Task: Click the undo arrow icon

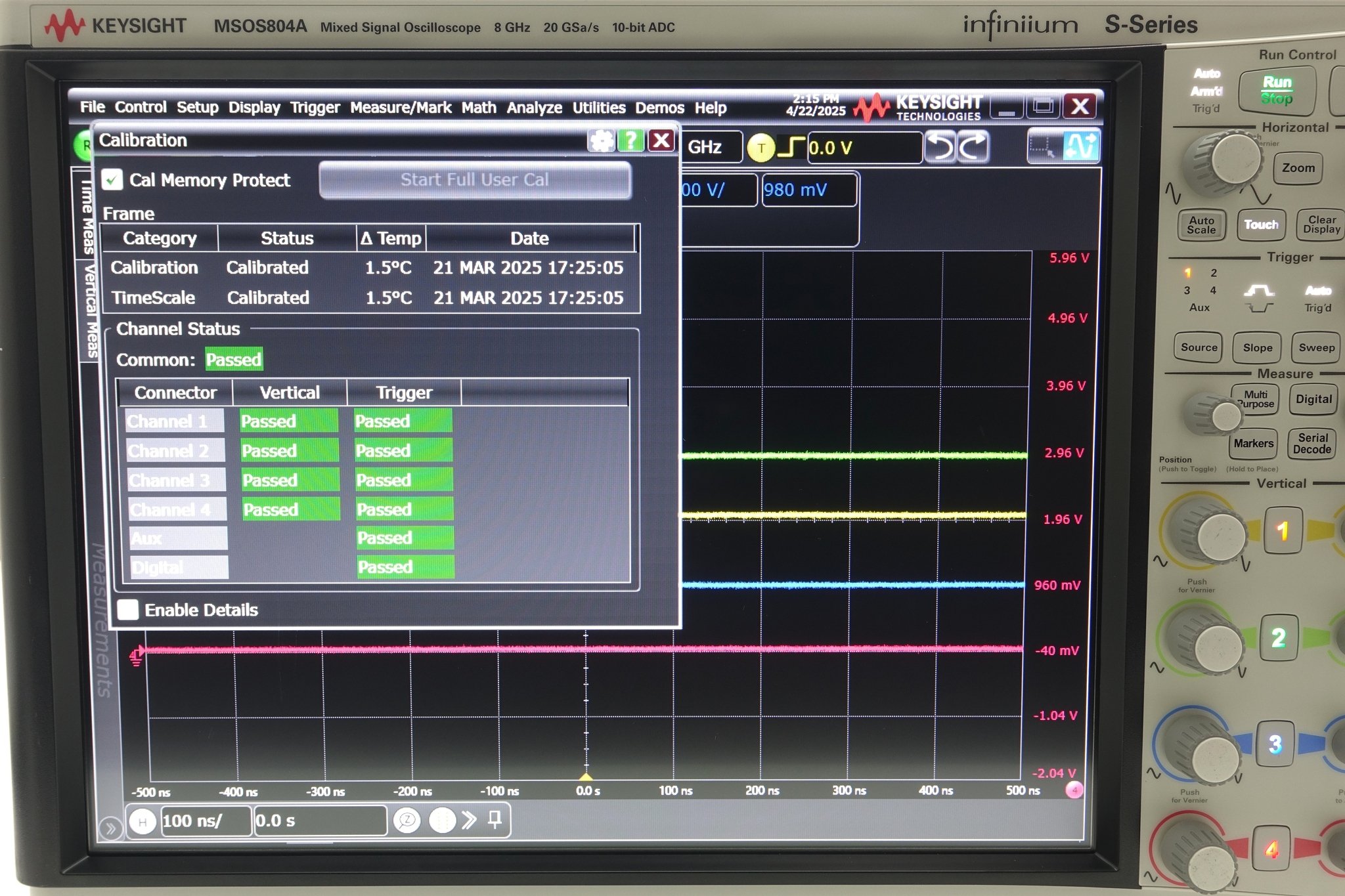Action: tap(940, 146)
